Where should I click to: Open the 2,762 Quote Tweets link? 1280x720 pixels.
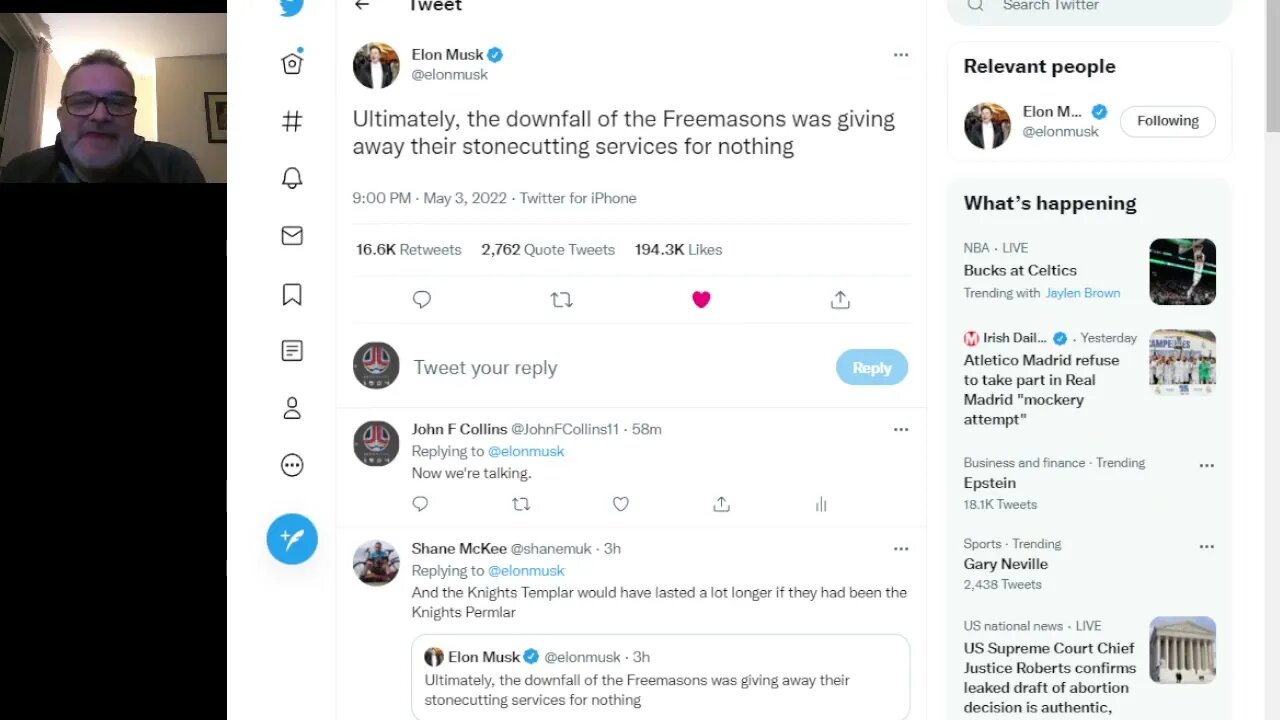[547, 250]
